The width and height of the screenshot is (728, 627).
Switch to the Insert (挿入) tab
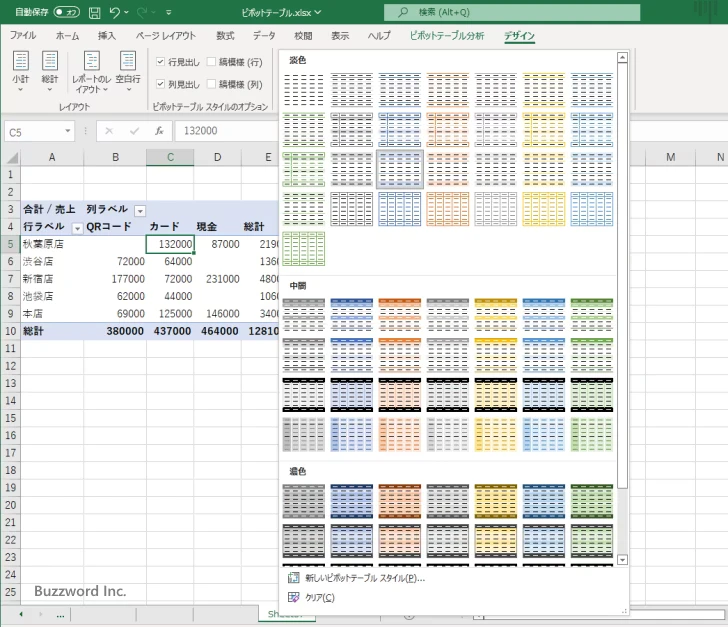107,36
